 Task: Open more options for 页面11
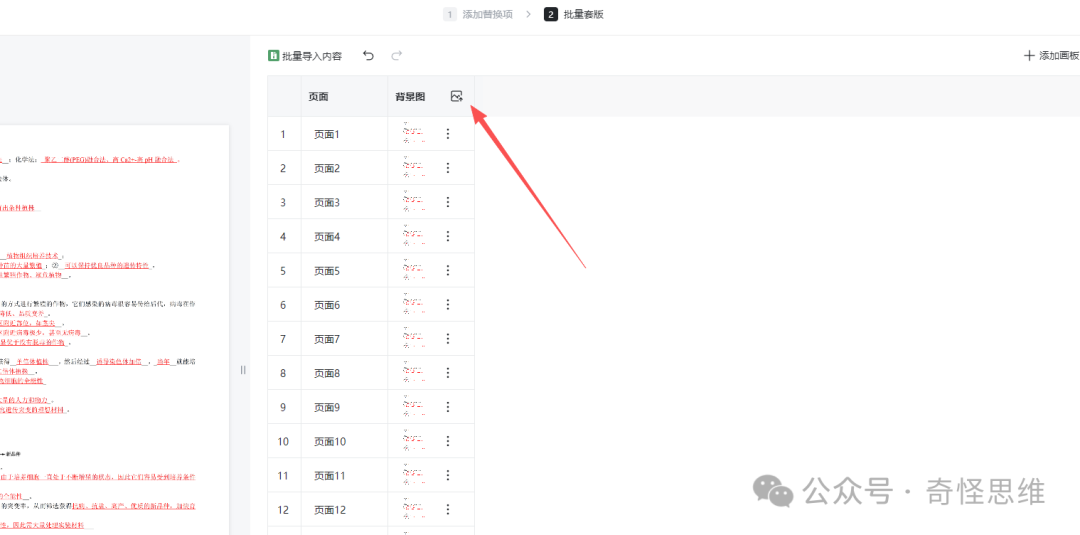[448, 475]
